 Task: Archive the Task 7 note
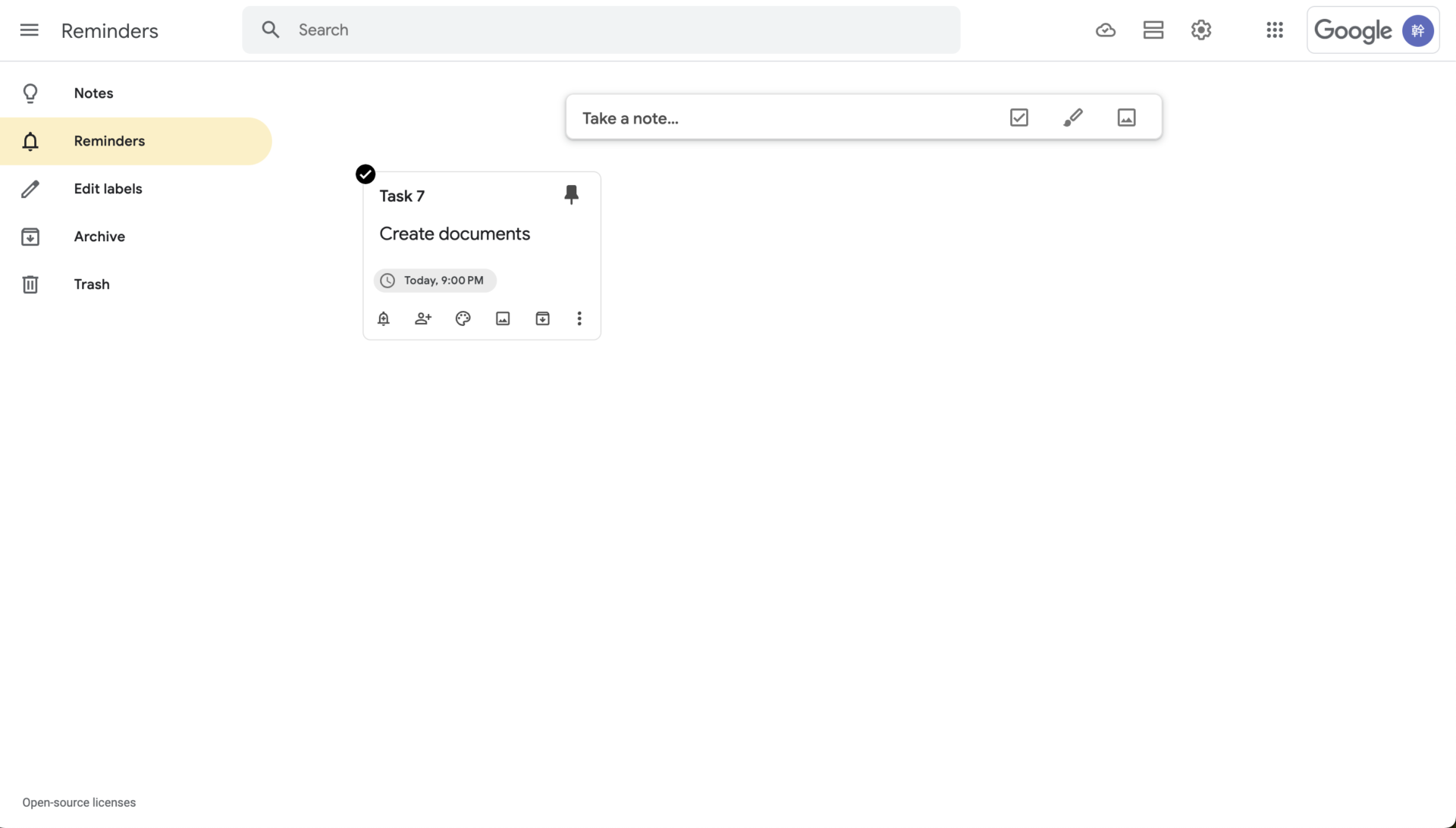(541, 318)
